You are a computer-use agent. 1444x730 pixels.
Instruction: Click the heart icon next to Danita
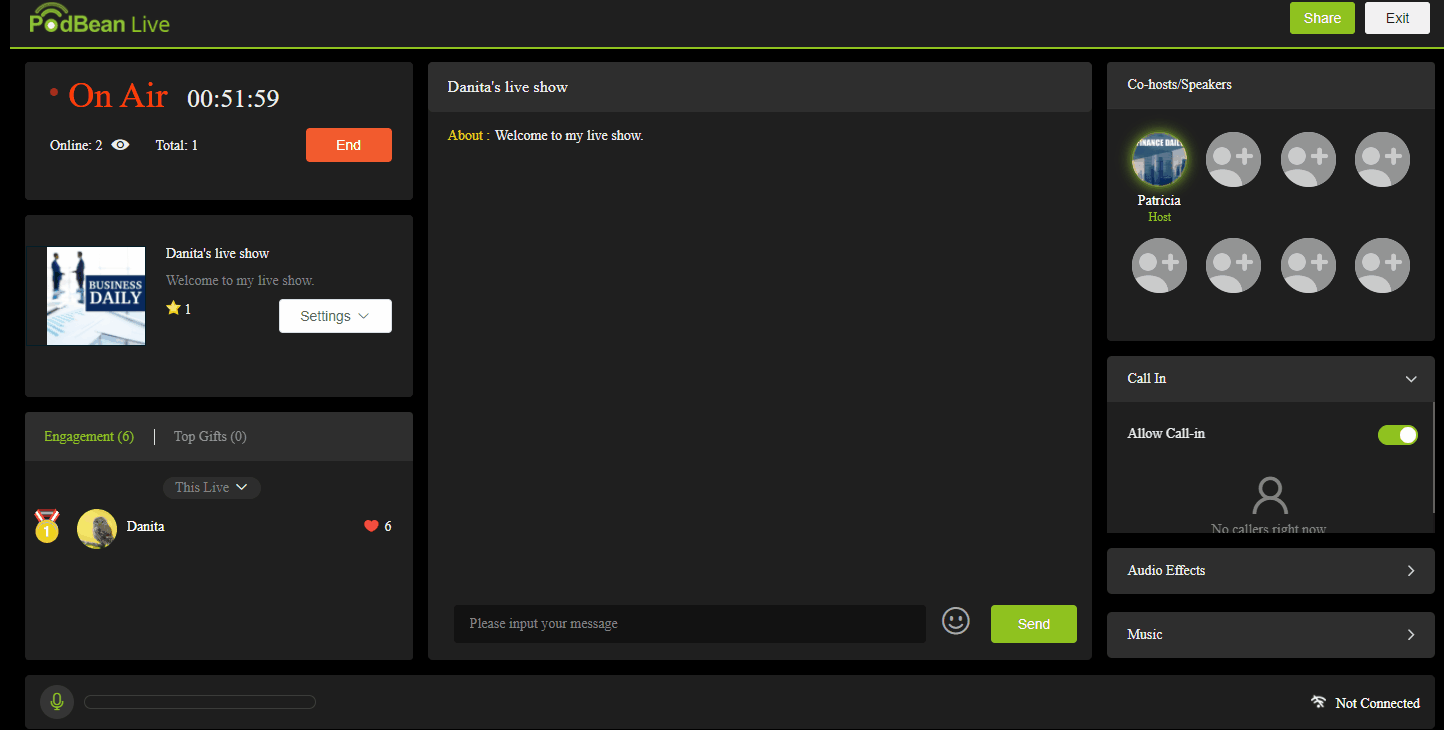[369, 525]
